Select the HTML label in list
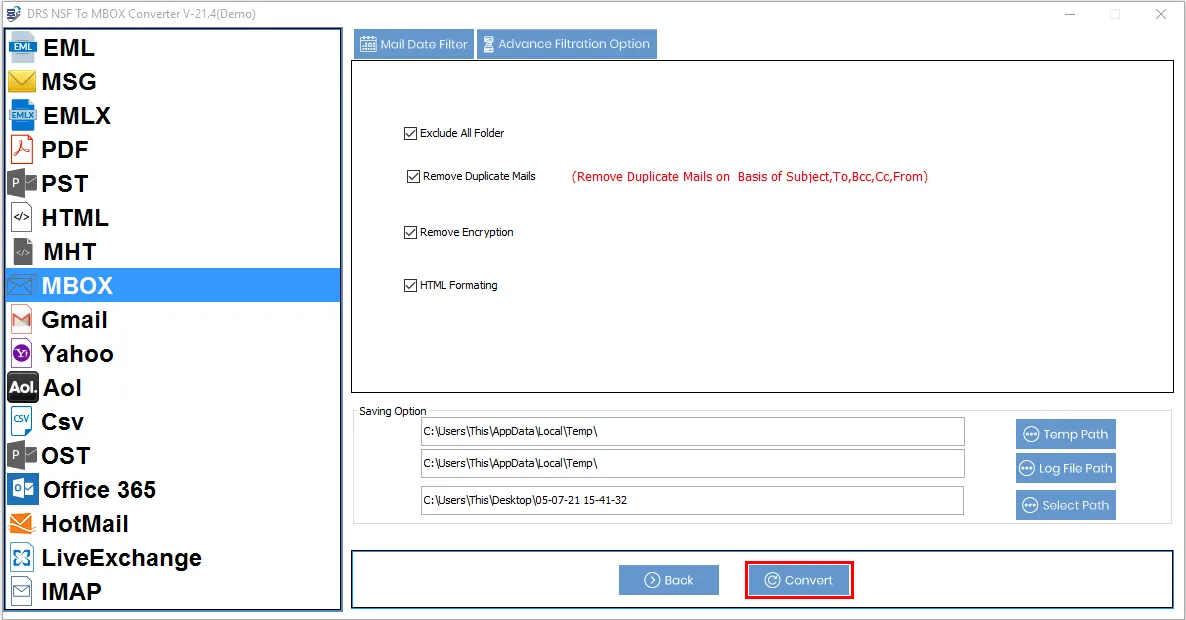The width and height of the screenshot is (1186, 620). pos(75,218)
